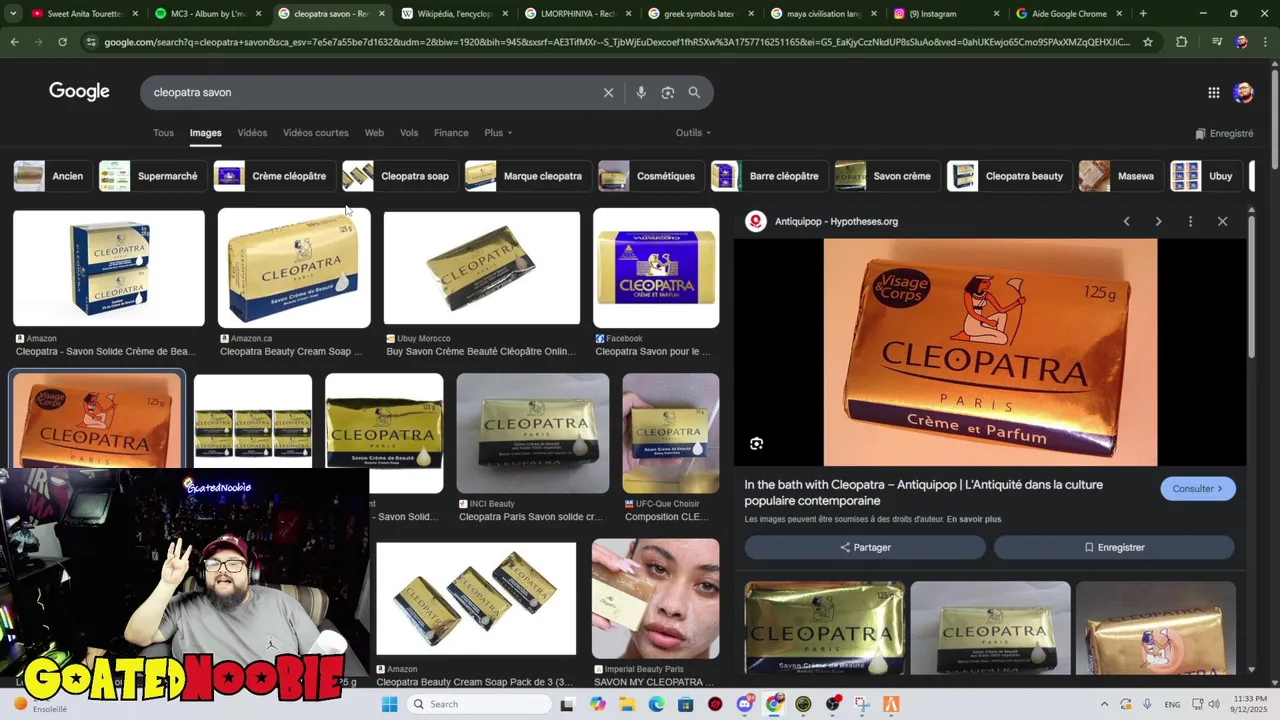Image resolution: width=1280 pixels, height=720 pixels.
Task: Switch to the Finance tab
Action: click(x=451, y=133)
